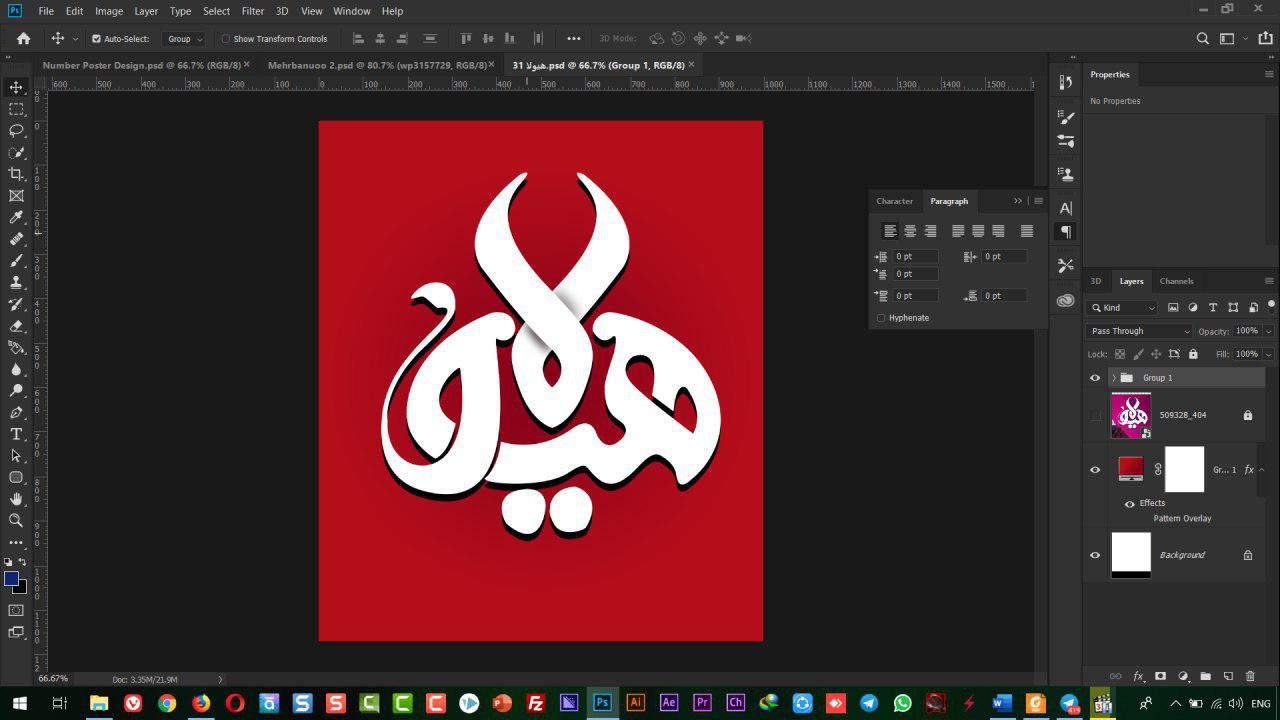This screenshot has width=1280, height=720.
Task: Open the Pass Through blend mode dropdown
Action: point(1140,331)
